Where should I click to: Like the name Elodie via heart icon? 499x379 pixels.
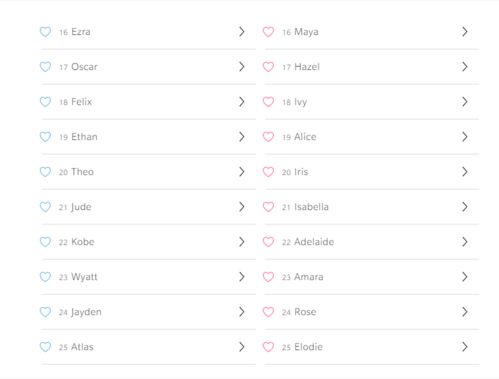[x=268, y=347]
